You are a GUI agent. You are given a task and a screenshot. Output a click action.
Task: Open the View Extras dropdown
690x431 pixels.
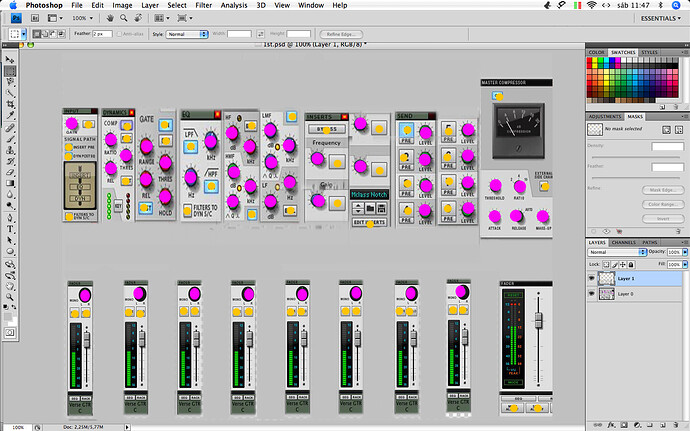point(55,18)
